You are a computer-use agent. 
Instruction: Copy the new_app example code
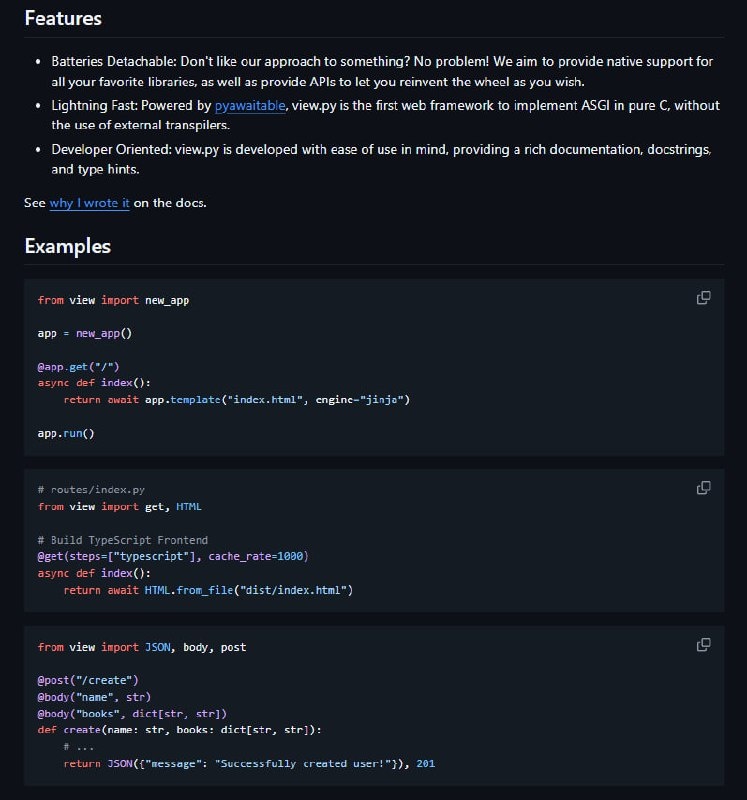[x=703, y=298]
